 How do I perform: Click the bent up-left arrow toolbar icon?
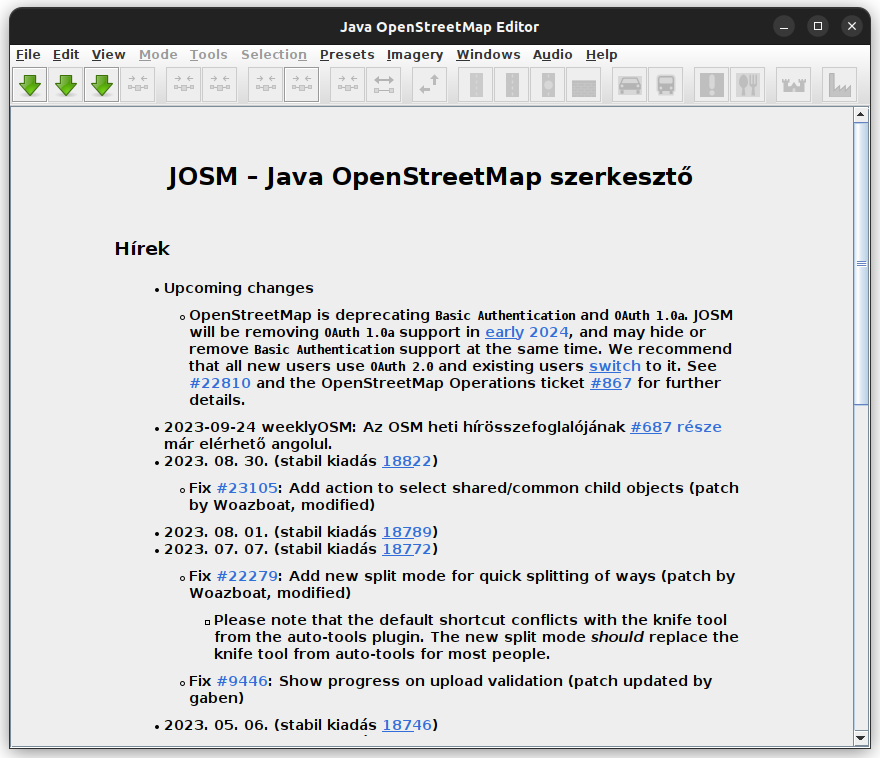(x=429, y=85)
